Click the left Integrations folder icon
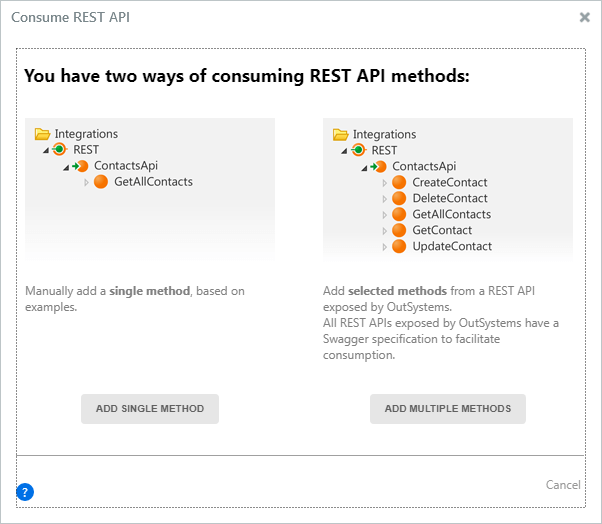This screenshot has width=602, height=524. [42, 134]
